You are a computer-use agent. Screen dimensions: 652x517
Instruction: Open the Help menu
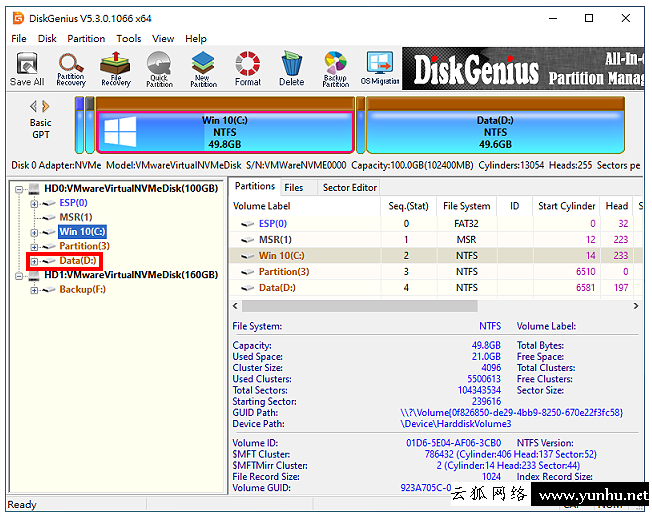[x=195, y=39]
